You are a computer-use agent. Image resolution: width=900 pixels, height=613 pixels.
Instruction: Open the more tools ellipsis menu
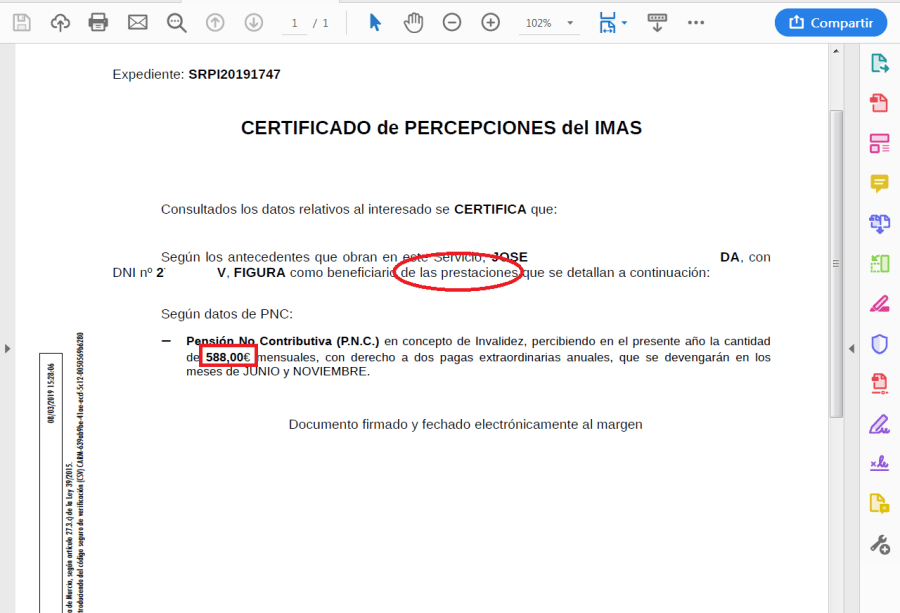[696, 22]
